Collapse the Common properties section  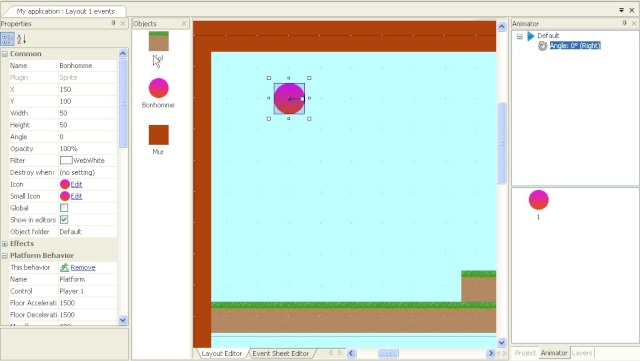click(x=5, y=54)
